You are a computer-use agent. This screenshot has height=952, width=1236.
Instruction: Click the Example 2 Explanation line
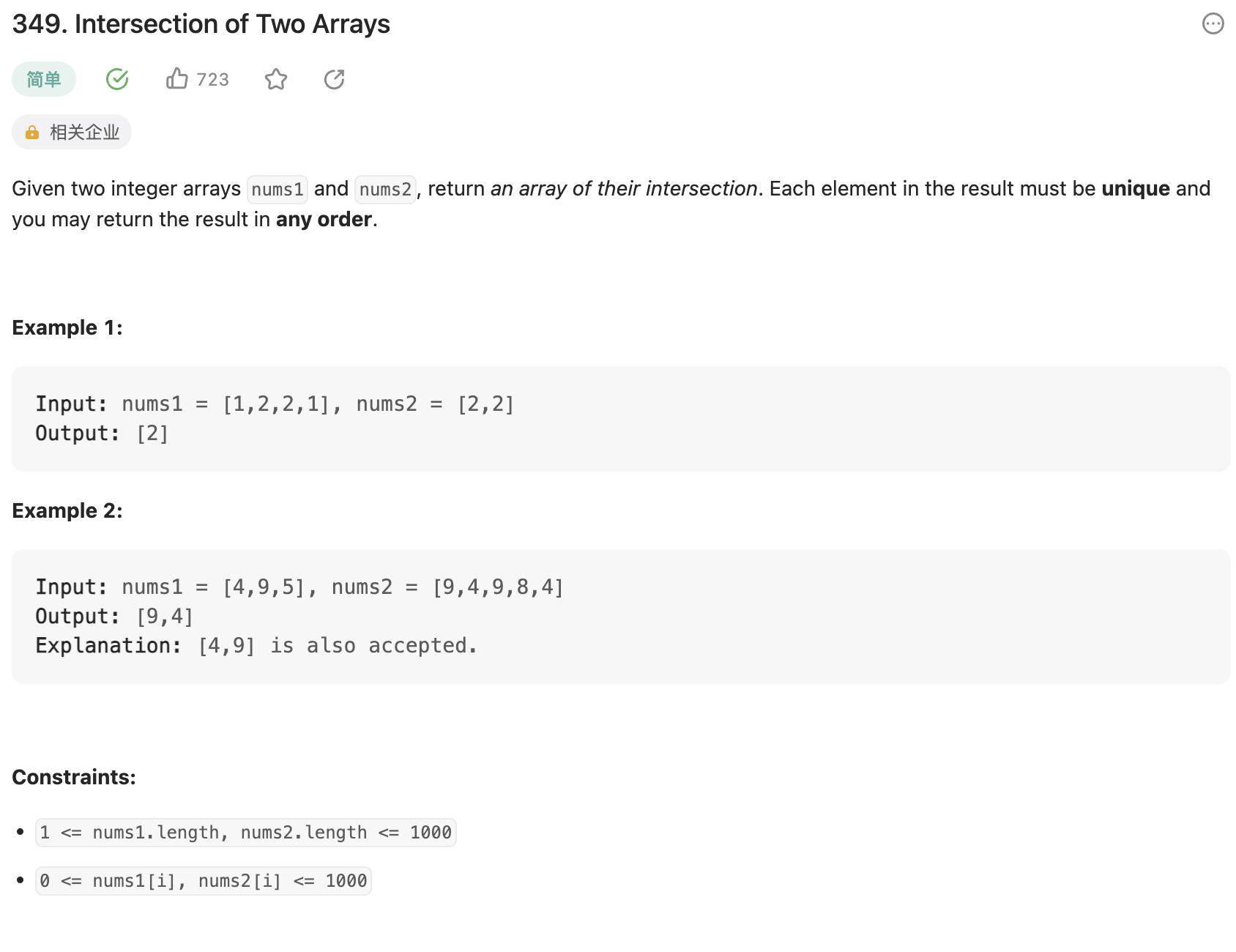256,645
